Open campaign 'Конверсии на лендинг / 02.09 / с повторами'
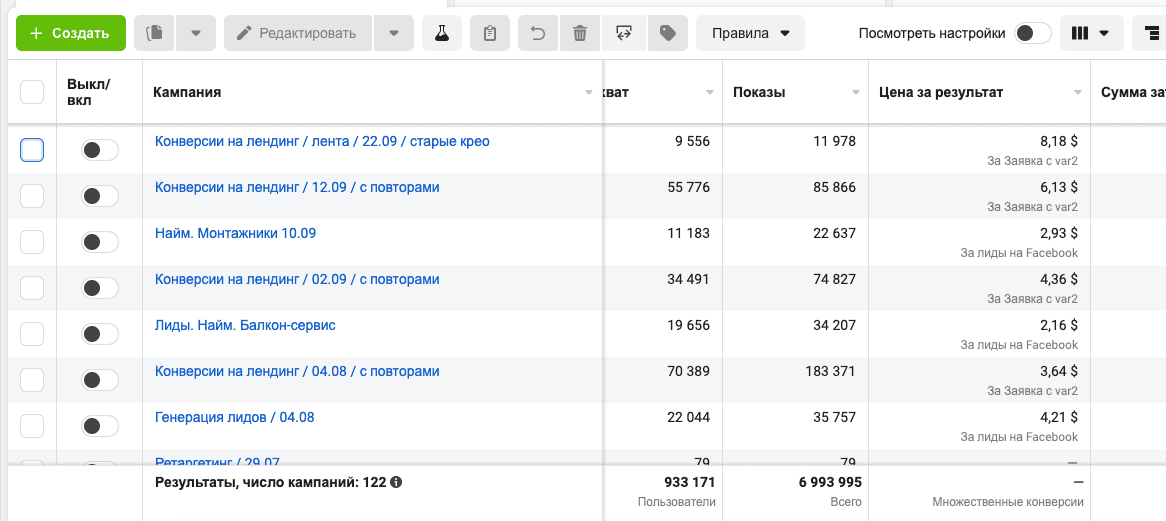1166x521 pixels. [297, 279]
